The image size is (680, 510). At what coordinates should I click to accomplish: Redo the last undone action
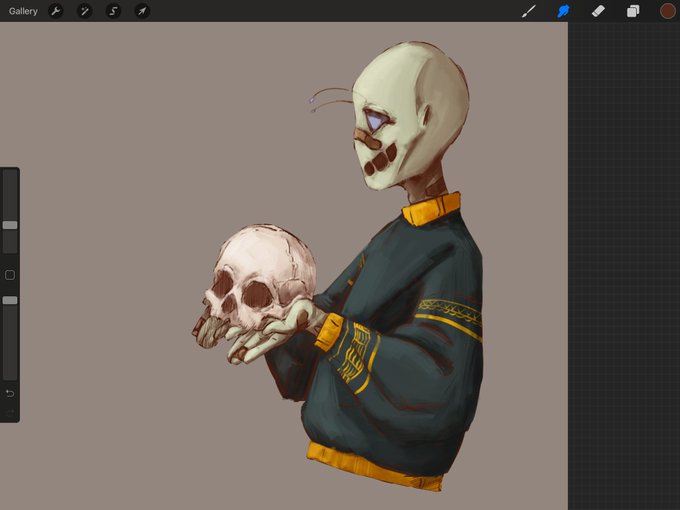click(10, 412)
